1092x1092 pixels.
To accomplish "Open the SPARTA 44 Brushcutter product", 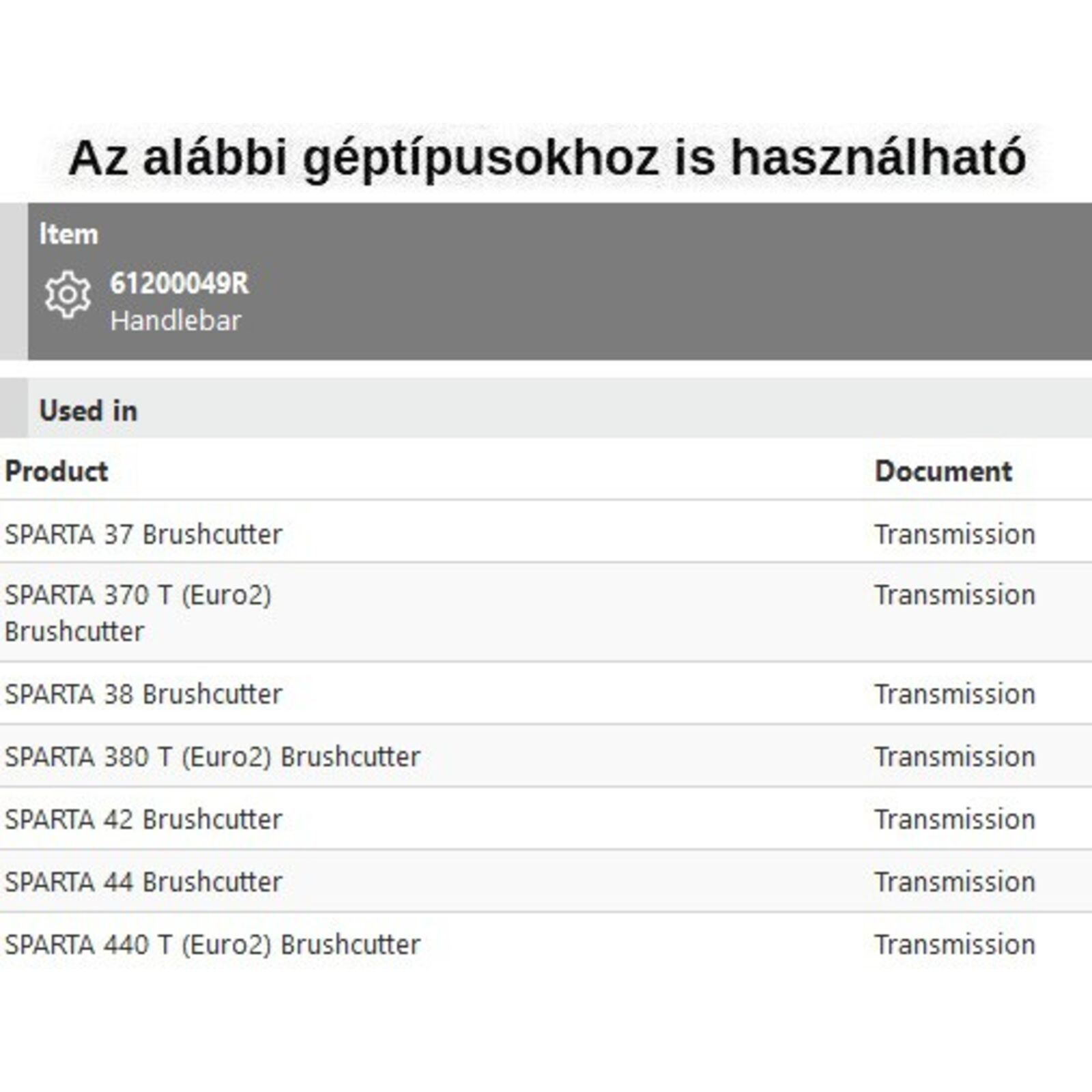I will [x=143, y=882].
